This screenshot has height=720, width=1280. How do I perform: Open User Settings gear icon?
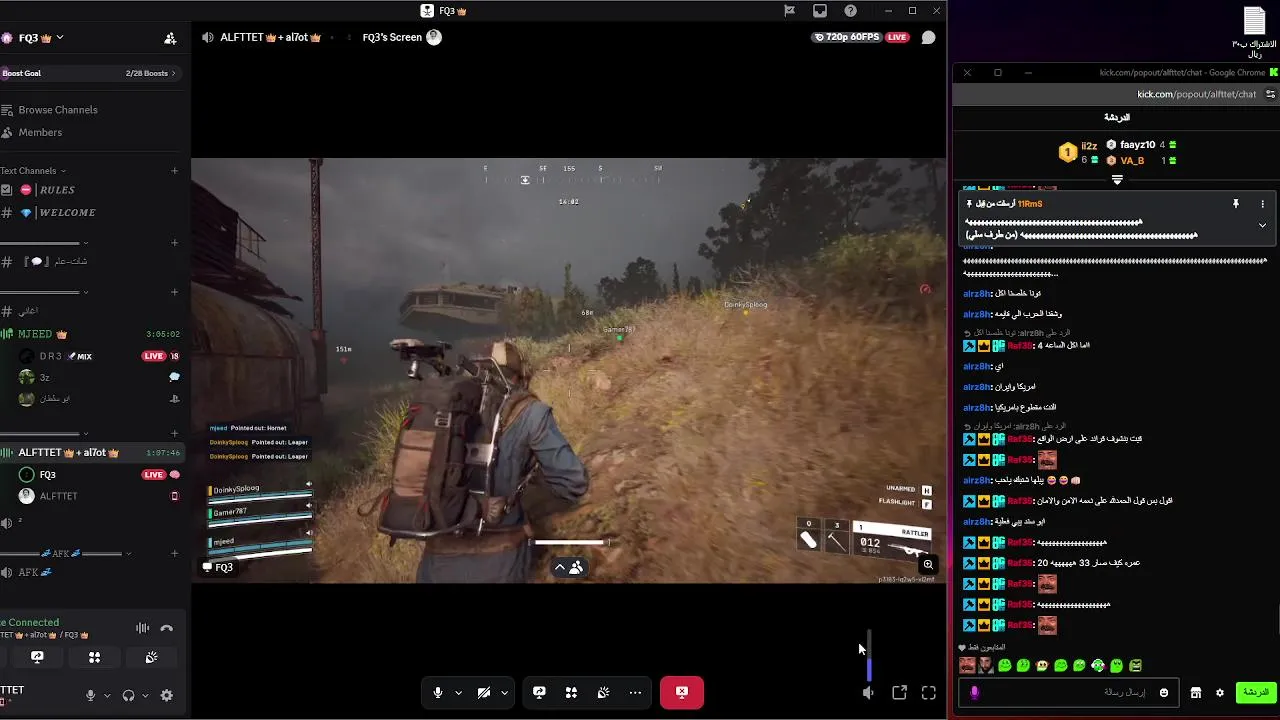[x=167, y=695]
